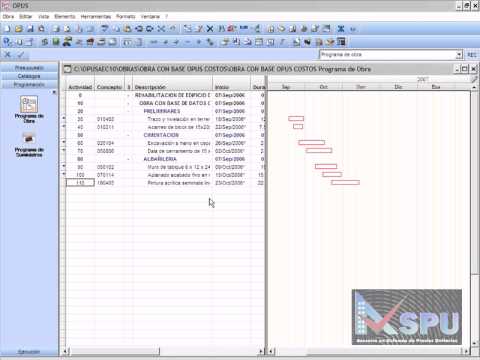Collapse the PRELIMINARES group

pyautogui.click(x=128, y=111)
